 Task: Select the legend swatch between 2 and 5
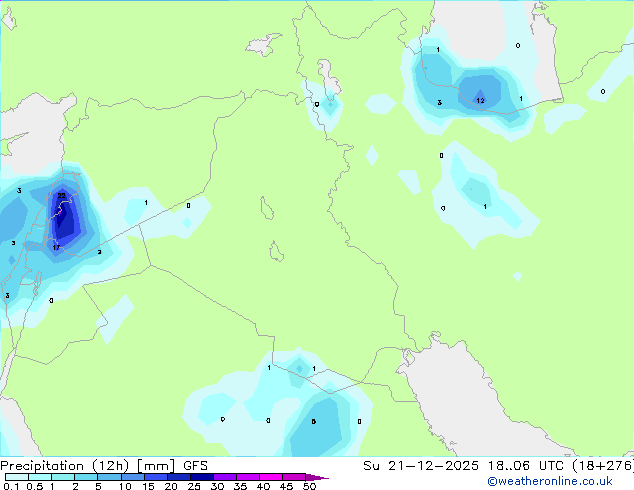point(86,477)
